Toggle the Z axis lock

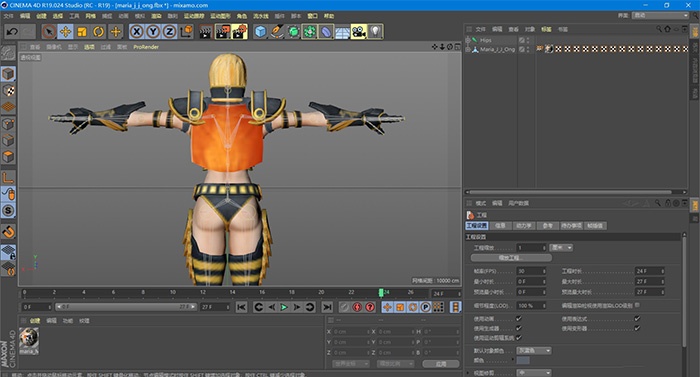(x=170, y=32)
